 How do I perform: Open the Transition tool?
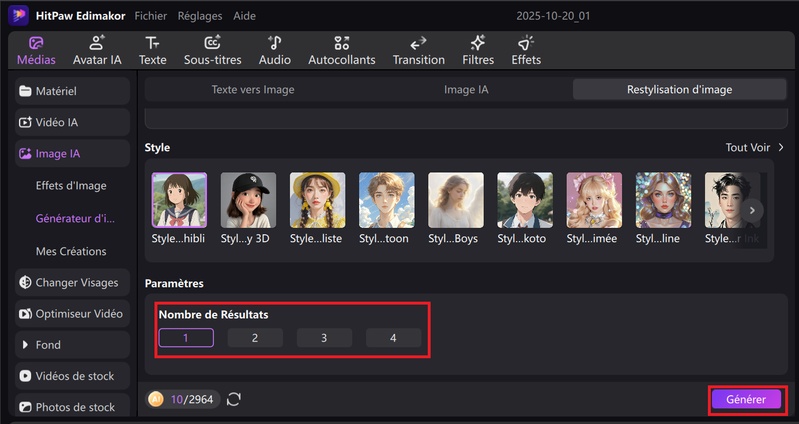coord(418,50)
